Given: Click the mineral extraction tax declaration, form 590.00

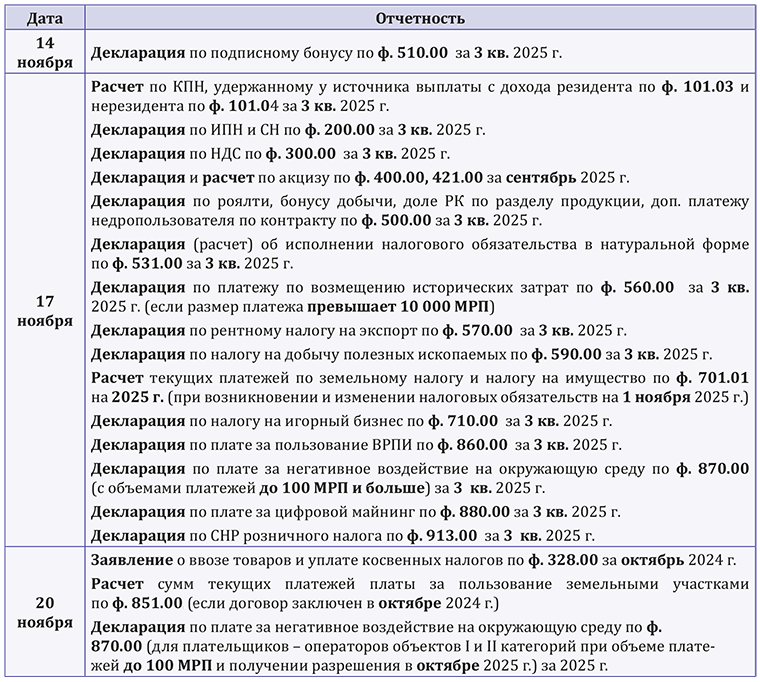Looking at the screenshot, I should [401, 353].
